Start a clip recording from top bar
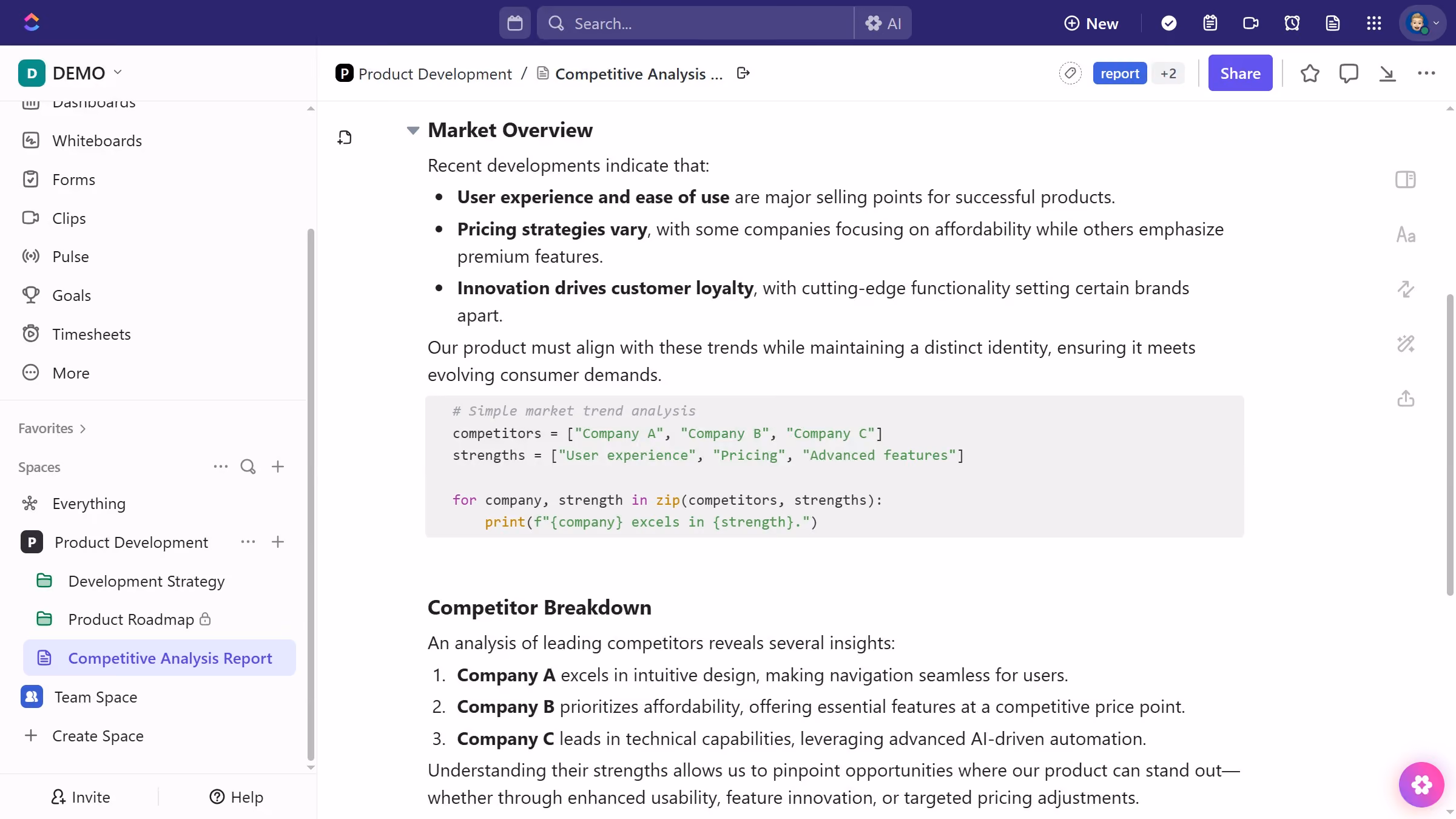Viewport: 1456px width, 819px height. coord(1250,23)
